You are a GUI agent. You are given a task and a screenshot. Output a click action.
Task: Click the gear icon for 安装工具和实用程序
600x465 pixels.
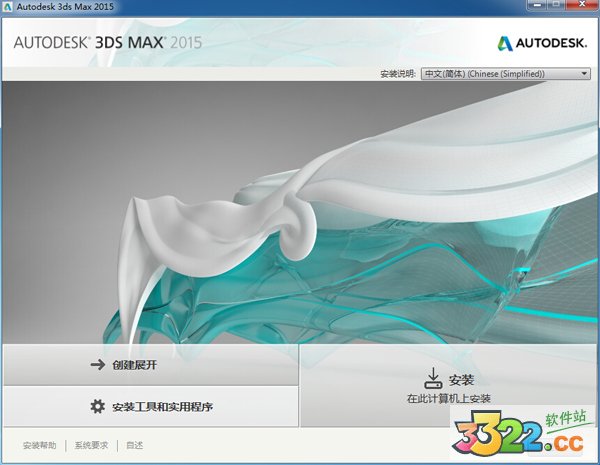point(97,407)
